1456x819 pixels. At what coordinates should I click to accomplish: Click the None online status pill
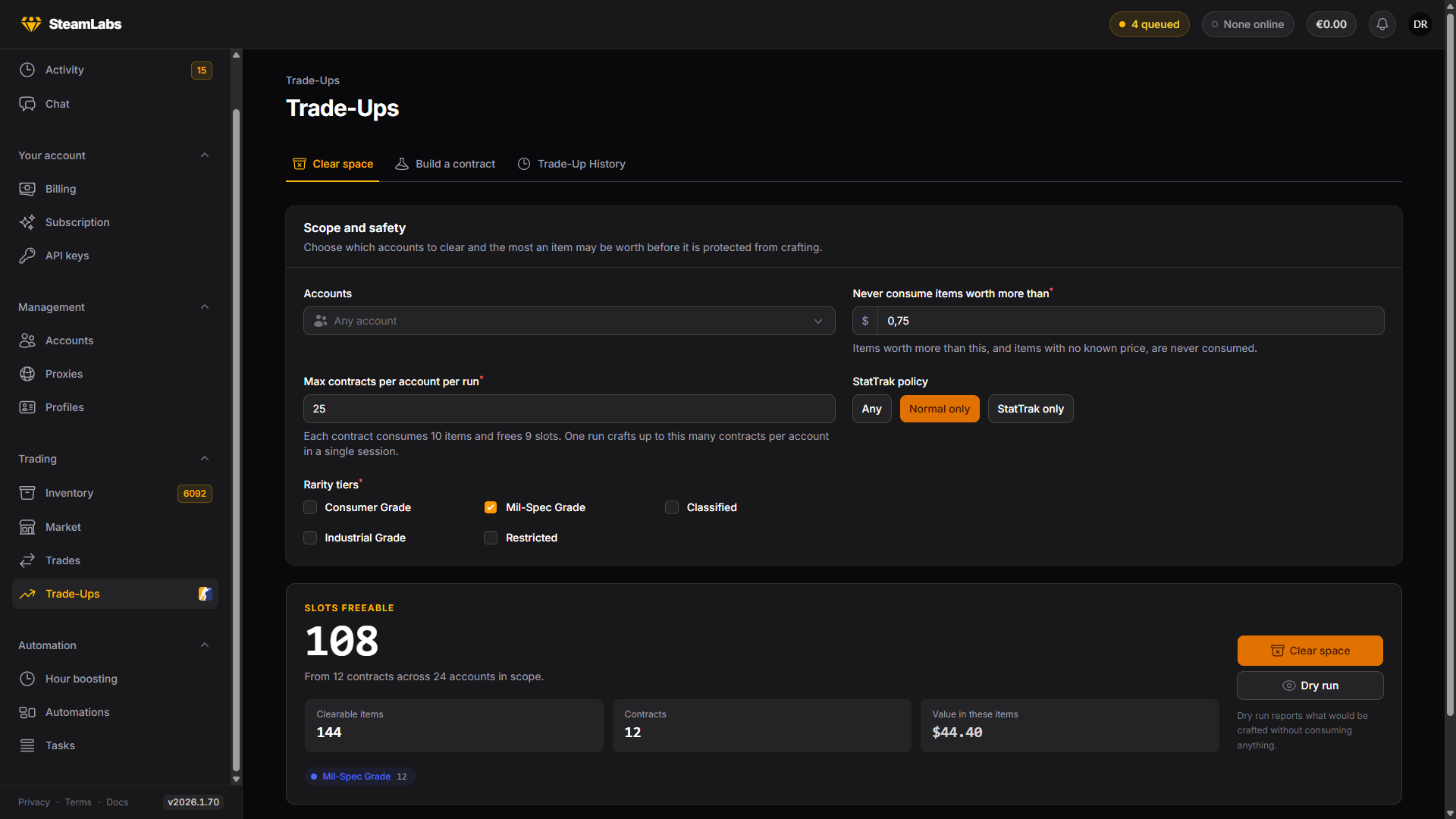tap(1248, 24)
